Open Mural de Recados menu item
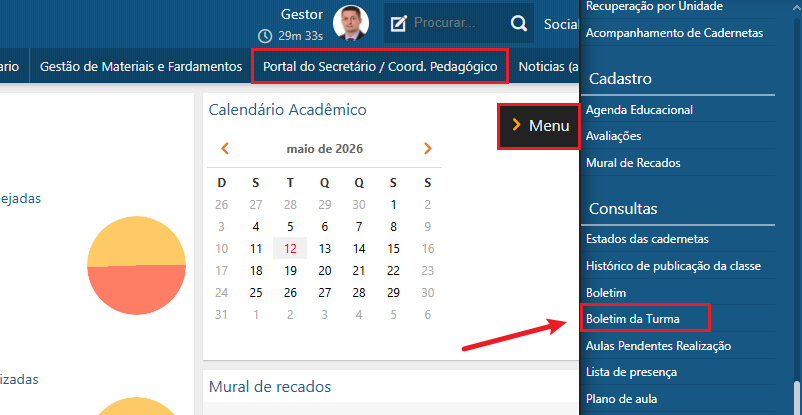The image size is (802, 415). tap(633, 163)
